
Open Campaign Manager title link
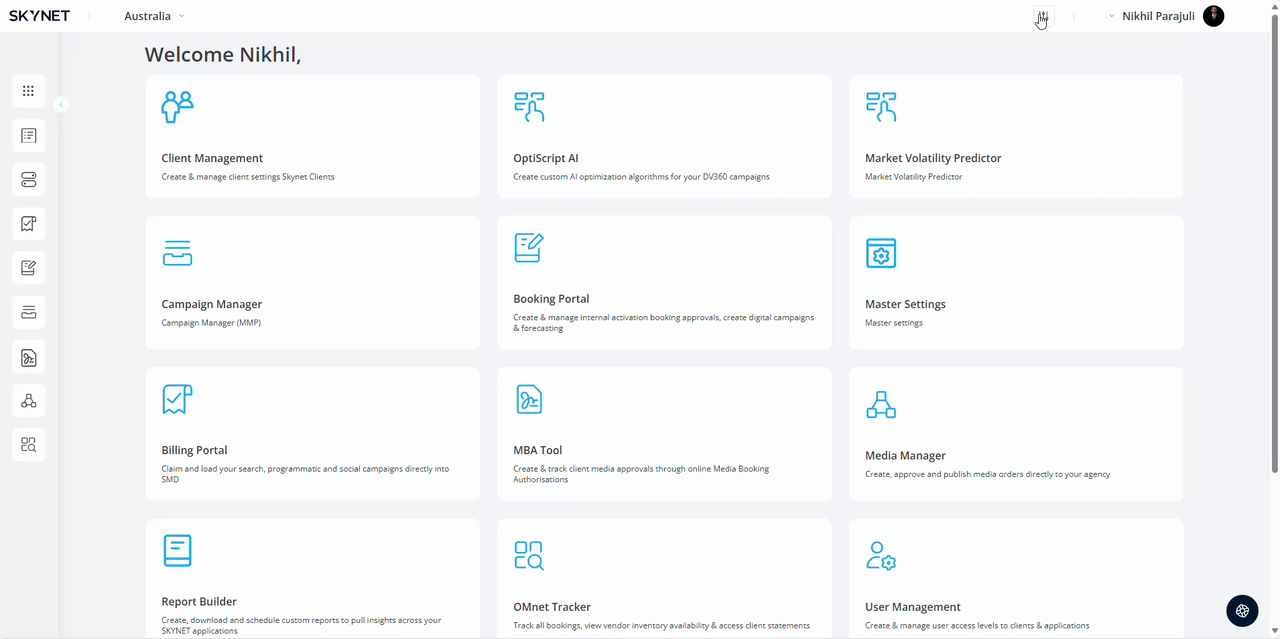pyautogui.click(x=212, y=304)
